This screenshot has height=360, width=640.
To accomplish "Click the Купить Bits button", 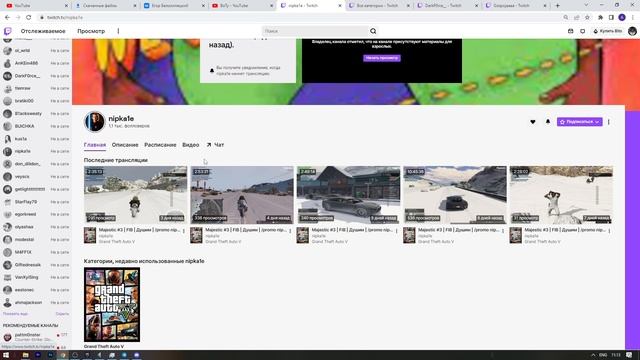I will [608, 31].
